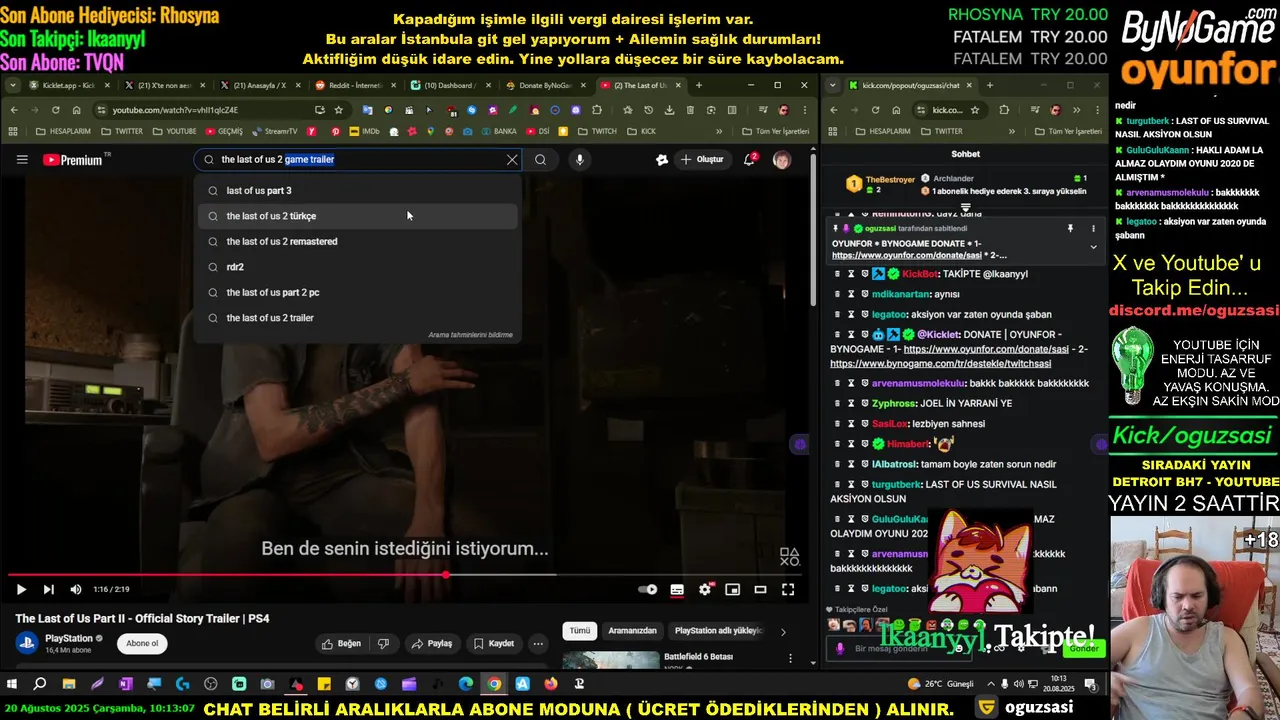The height and width of the screenshot is (720, 1280).
Task: Toggle subtitles CC button
Action: pyautogui.click(x=677, y=590)
